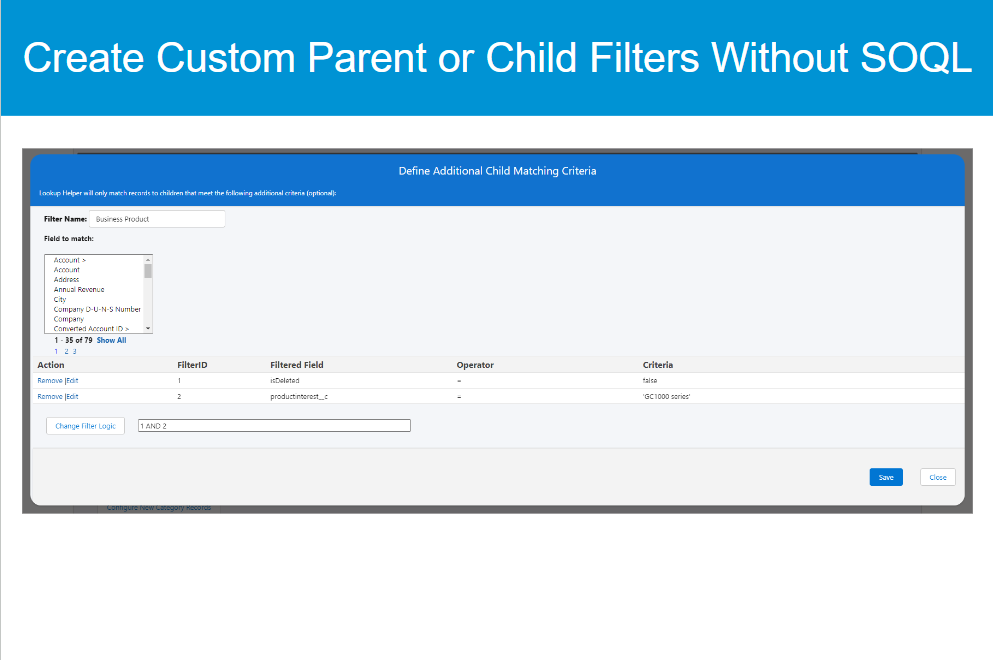The image size is (993, 660).
Task: Go to page 1 of fields
Action: click(x=56, y=352)
